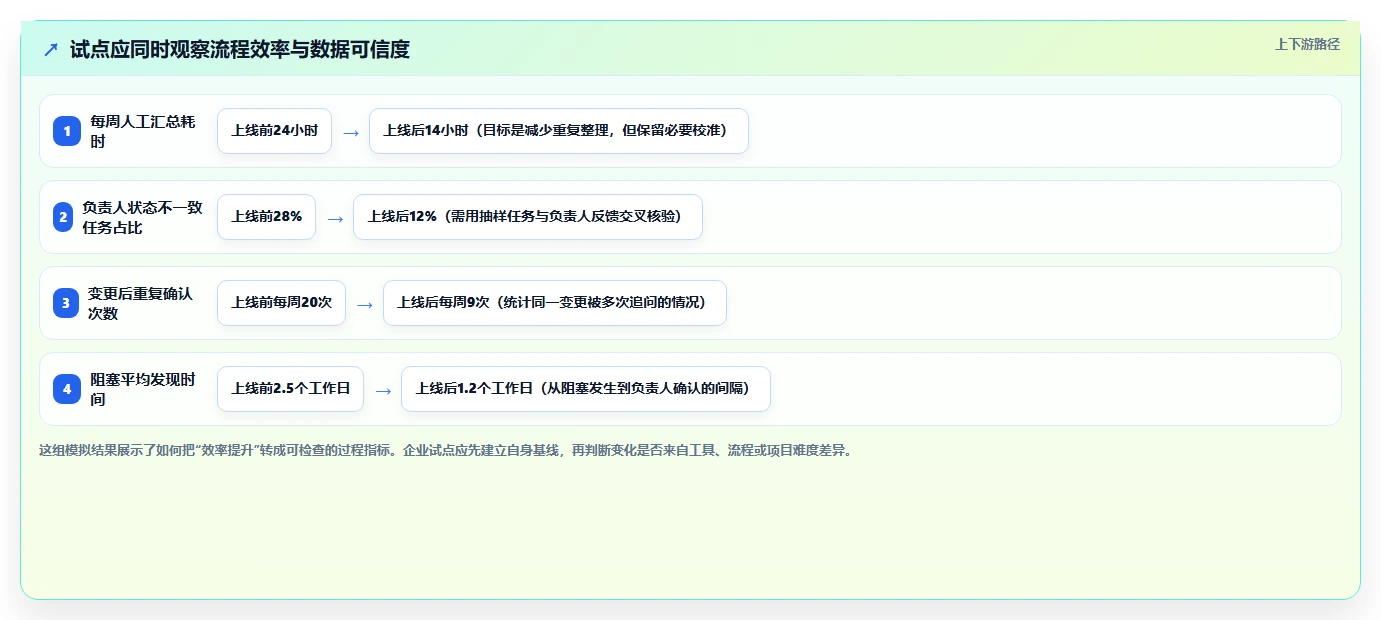Click the heading 试点应同时观察流程效率与数据可信度
Viewport: 1381px width, 620px height.
coord(240,49)
